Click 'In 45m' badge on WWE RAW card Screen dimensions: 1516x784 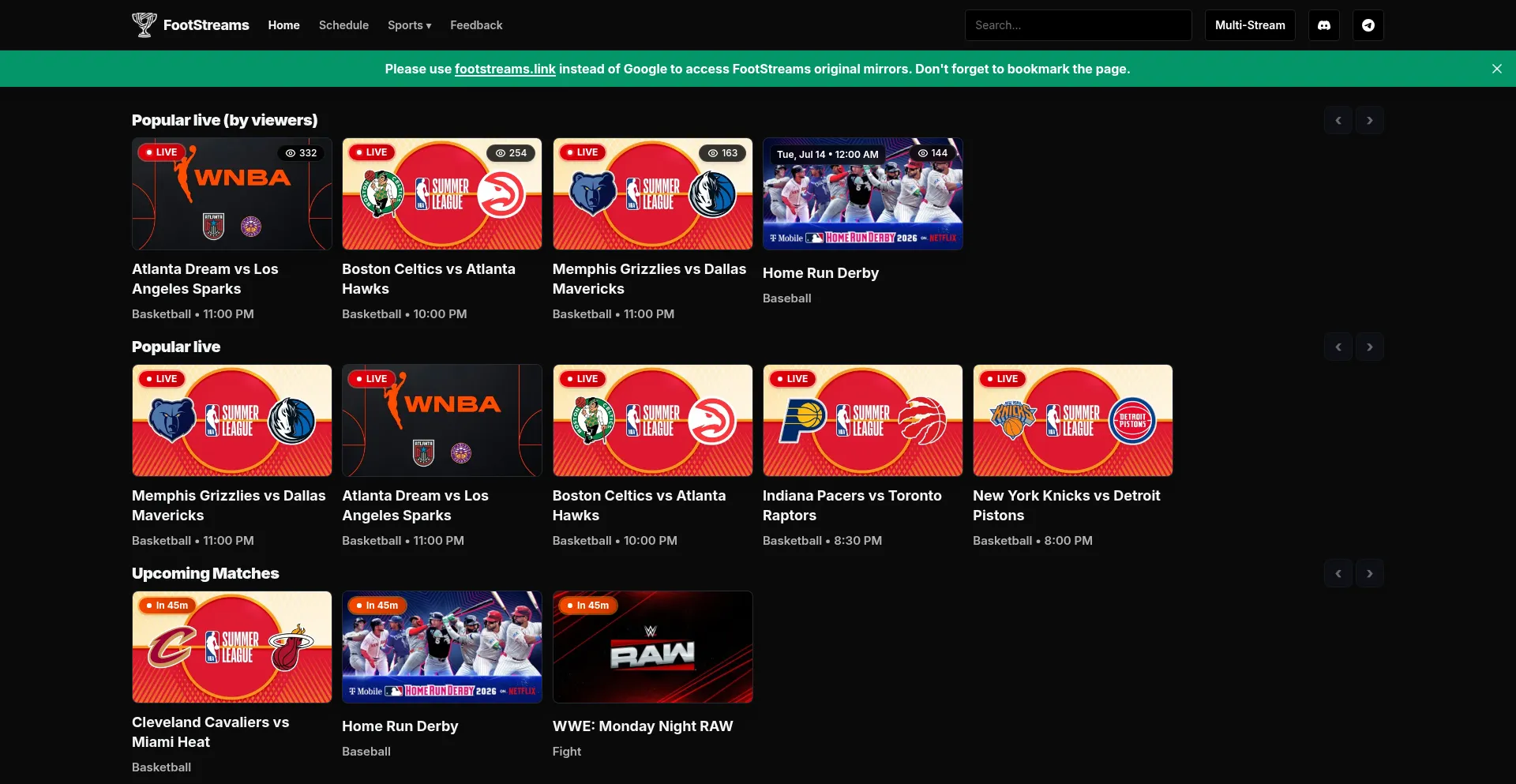587,606
